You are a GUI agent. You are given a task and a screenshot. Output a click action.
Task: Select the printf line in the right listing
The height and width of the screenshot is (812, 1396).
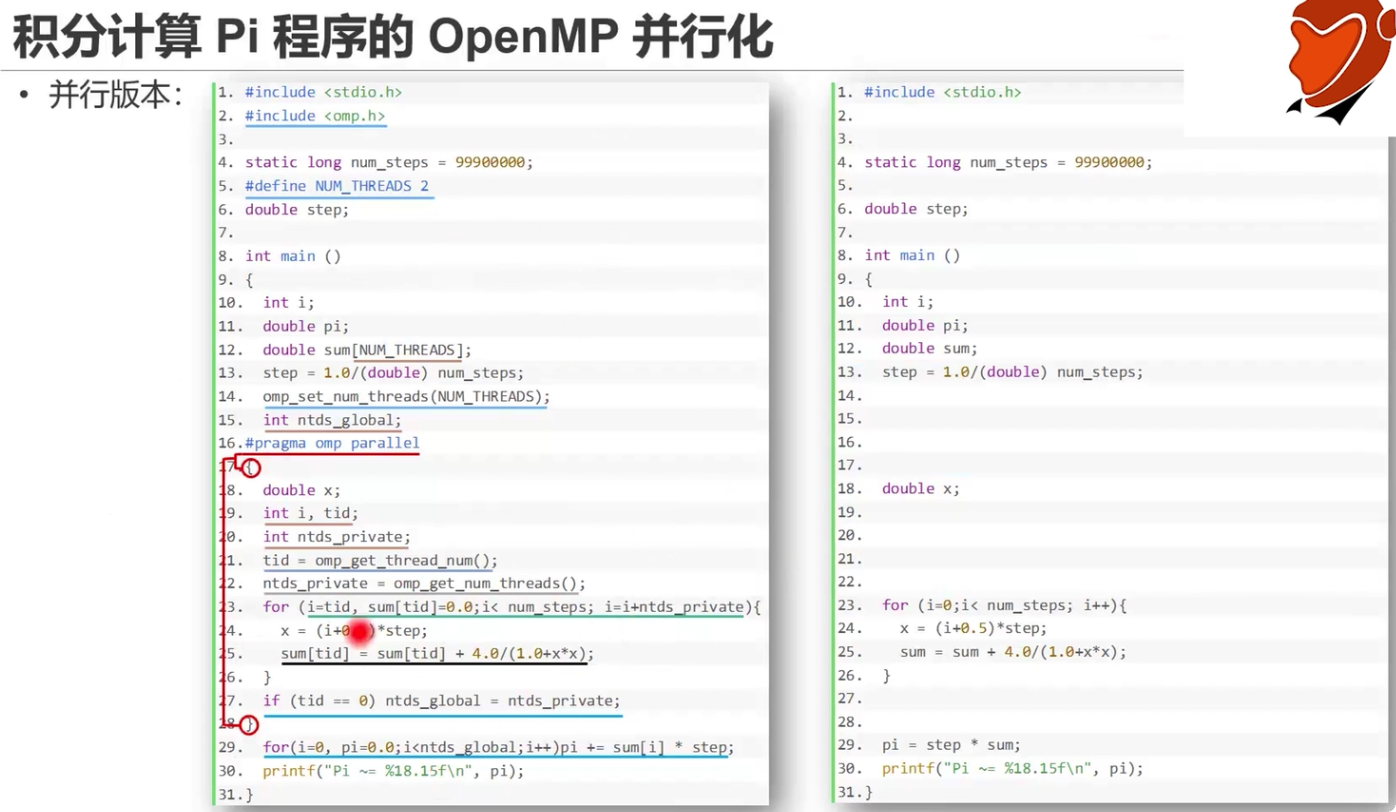point(1012,769)
